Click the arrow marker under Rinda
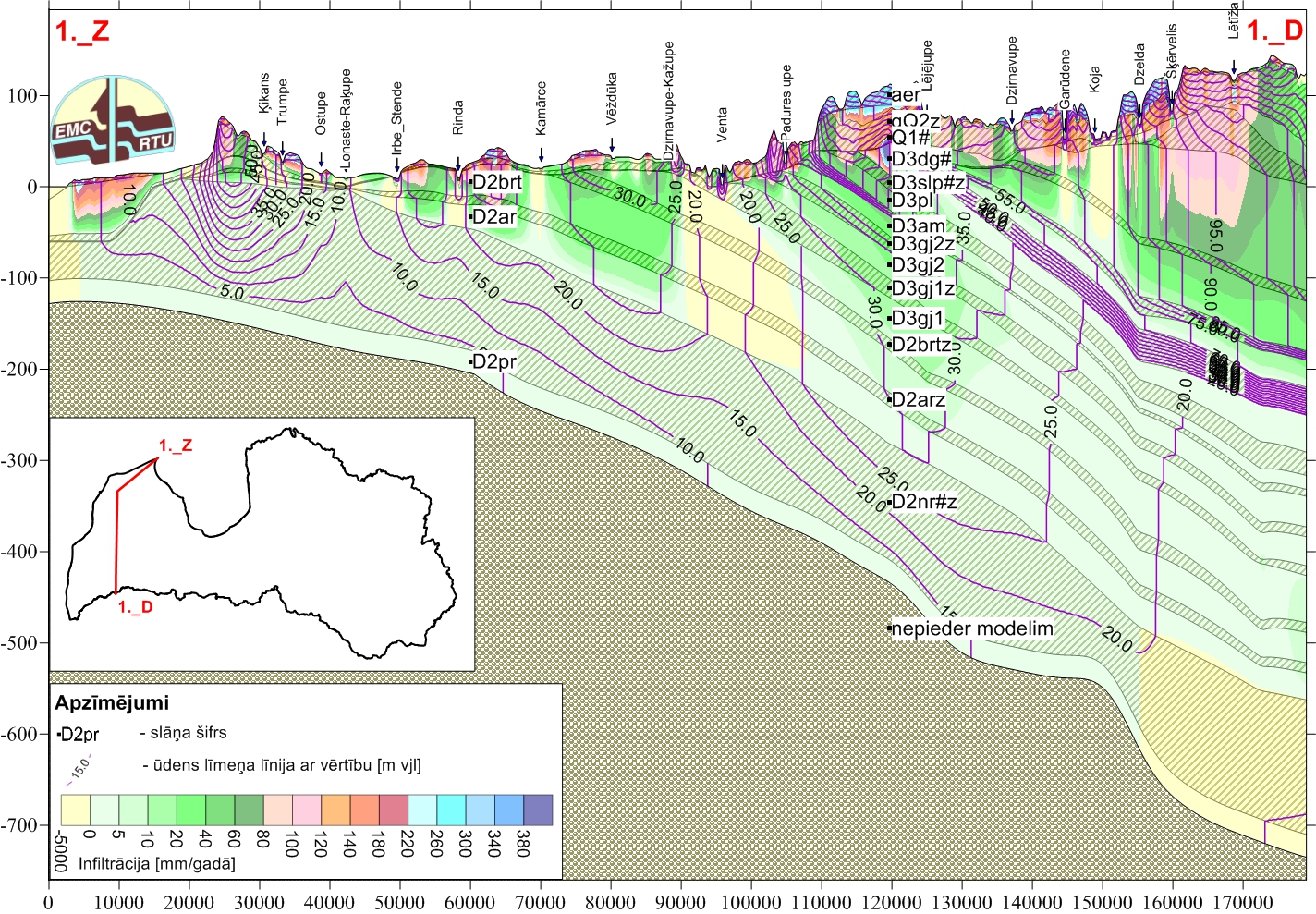1316x914 pixels. 457,165
